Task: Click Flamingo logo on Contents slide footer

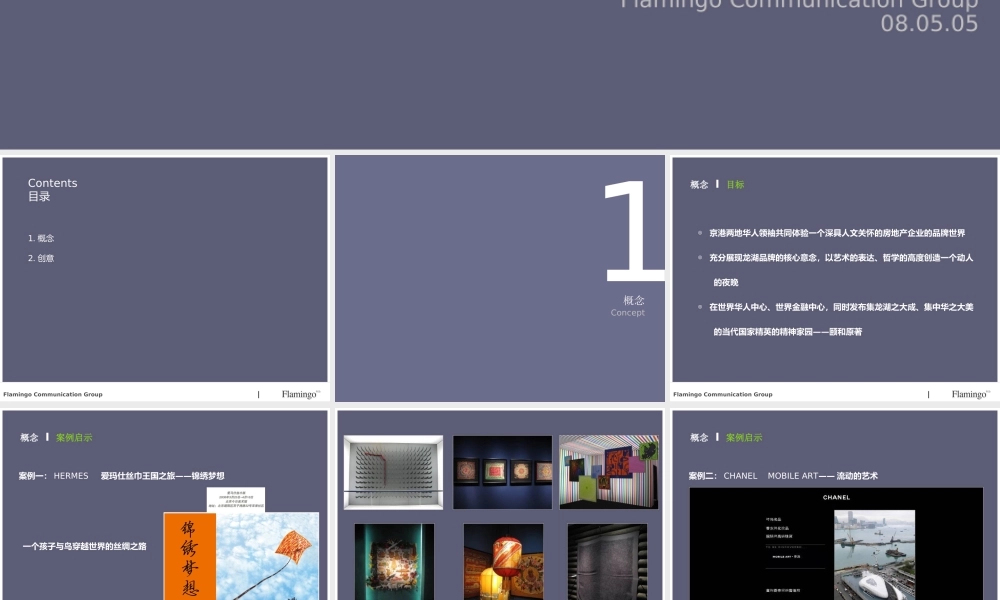Action: click(x=300, y=394)
